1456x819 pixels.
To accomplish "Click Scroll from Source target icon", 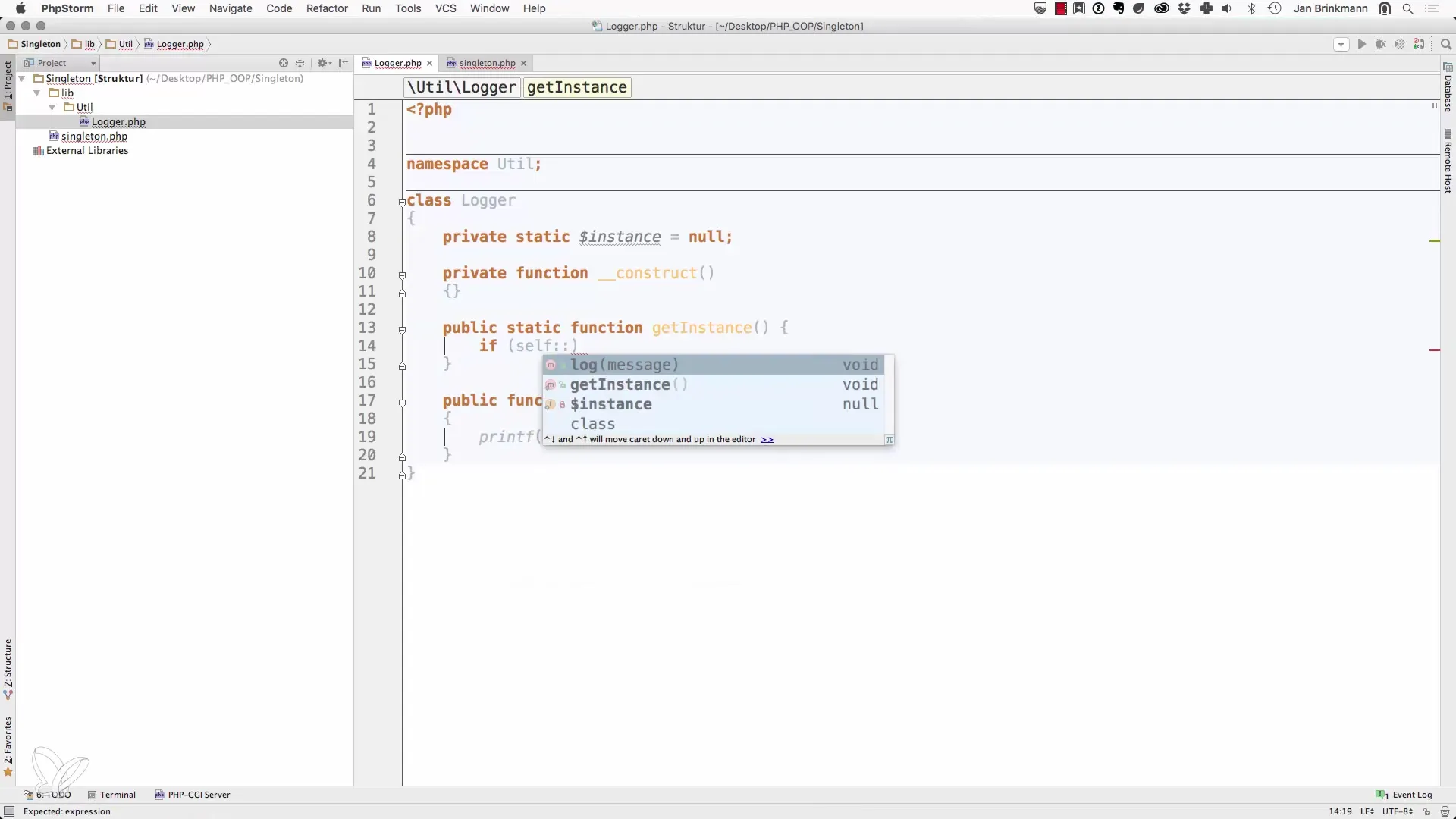I will pyautogui.click(x=284, y=63).
